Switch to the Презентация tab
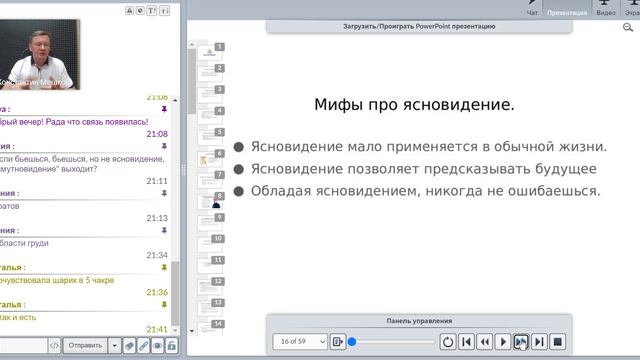Screen dimensions: 640x360 [567, 9]
